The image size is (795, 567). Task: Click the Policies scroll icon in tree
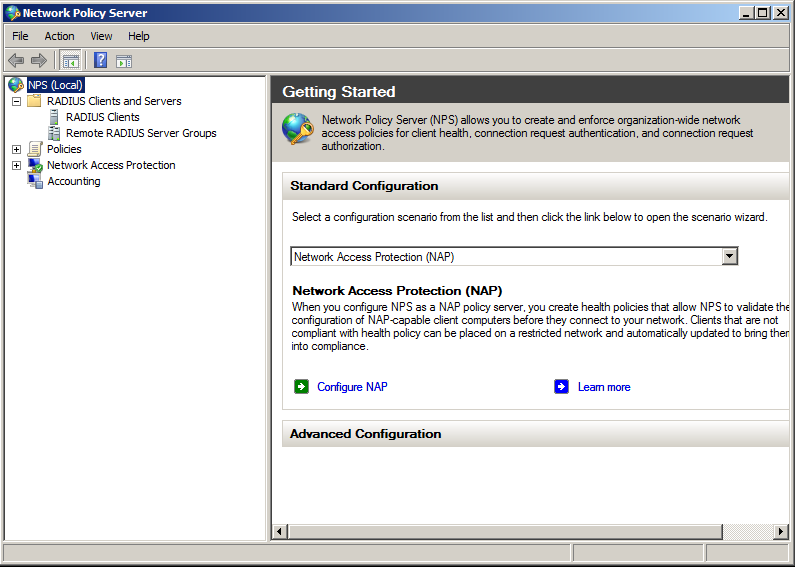tap(35, 149)
